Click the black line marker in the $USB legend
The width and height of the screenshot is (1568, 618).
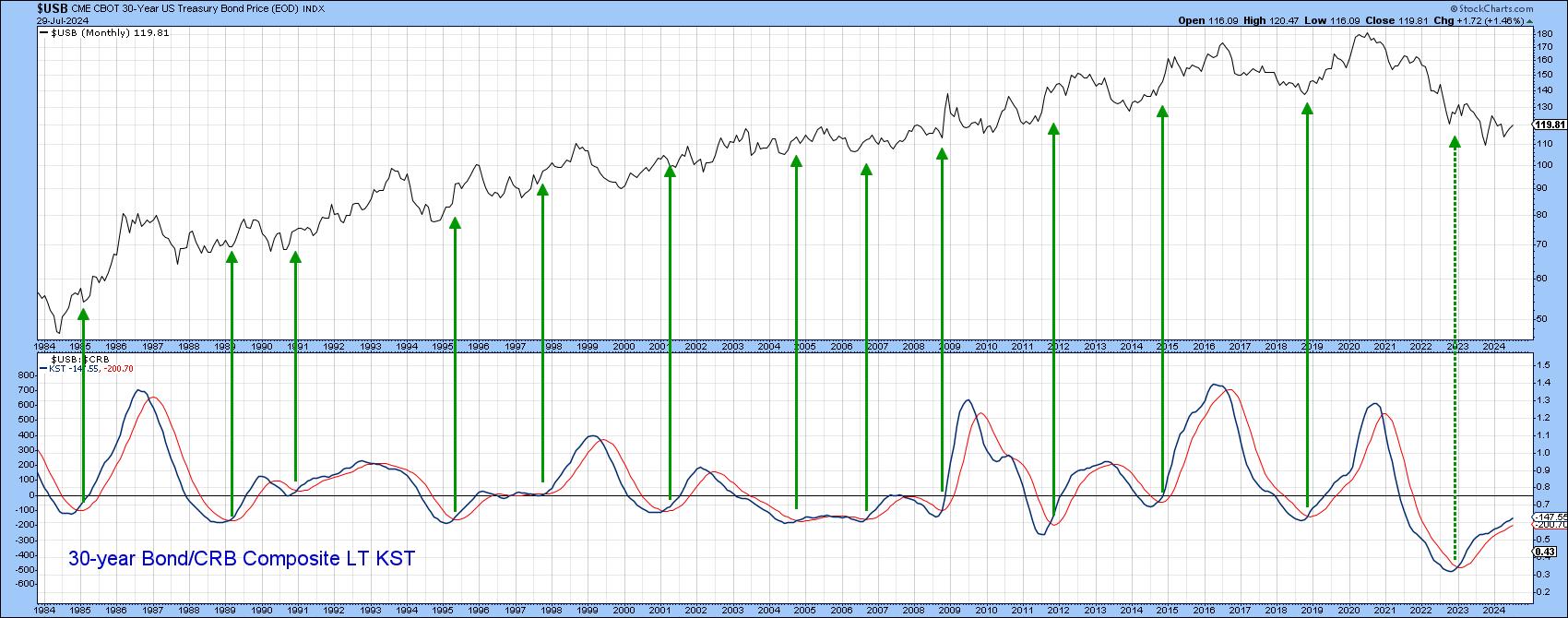42,33
